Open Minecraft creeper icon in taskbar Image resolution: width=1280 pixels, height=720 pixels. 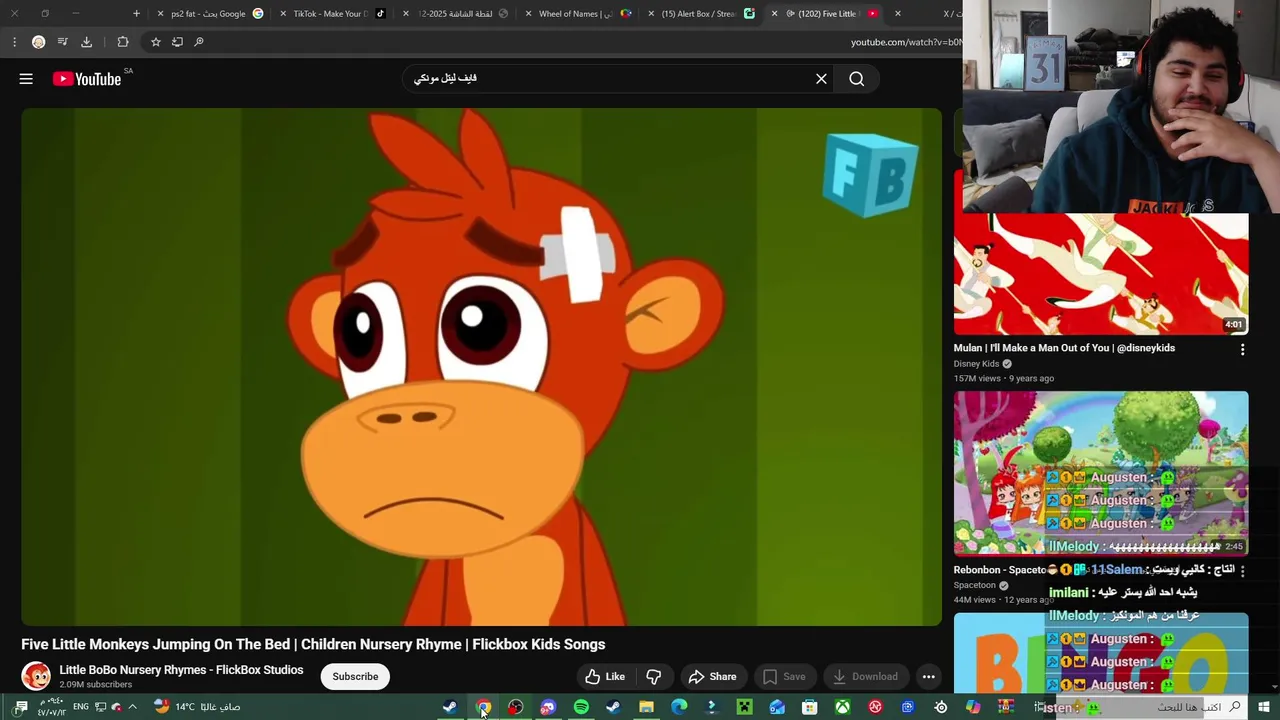point(745,707)
